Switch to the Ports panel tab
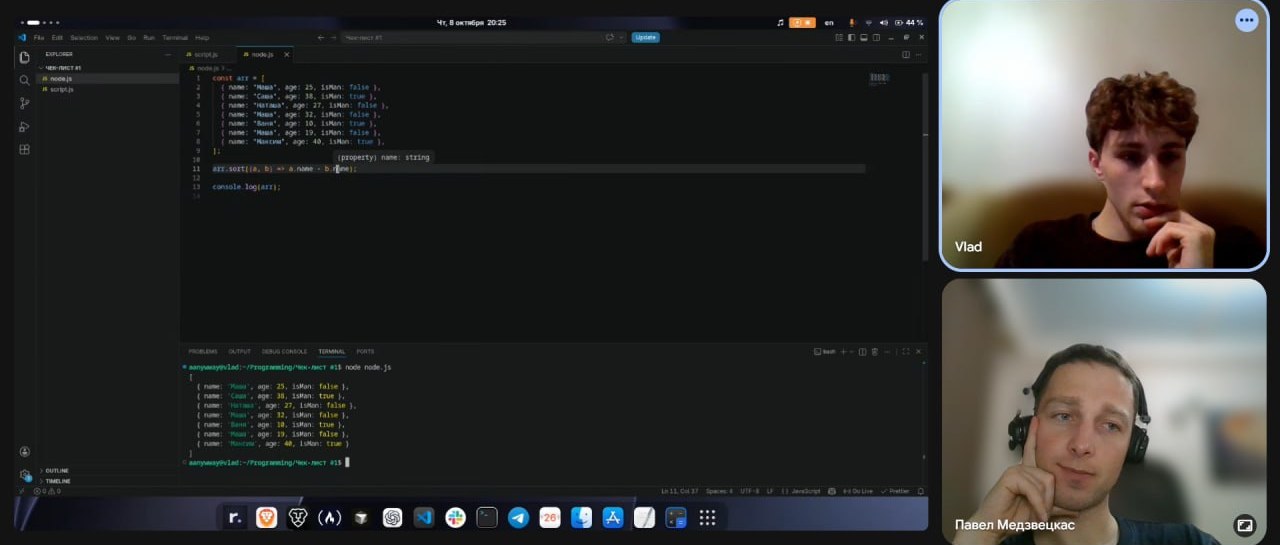 365,351
